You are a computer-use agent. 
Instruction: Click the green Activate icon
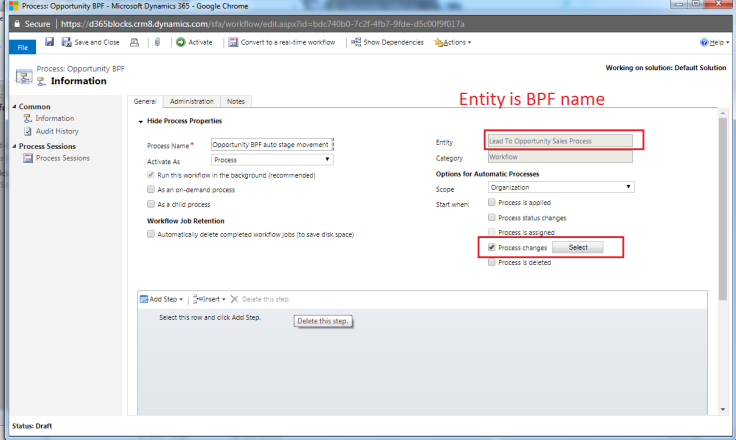(181, 42)
